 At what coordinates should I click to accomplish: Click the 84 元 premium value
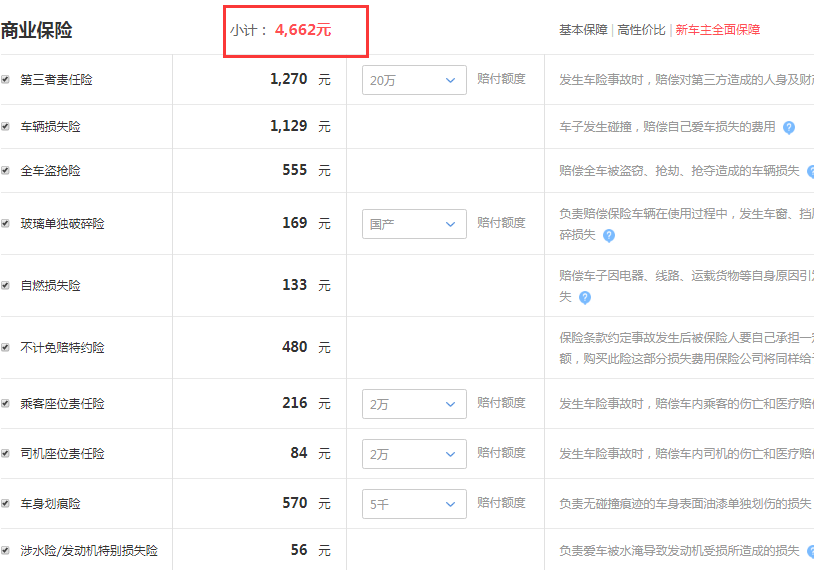coord(310,453)
